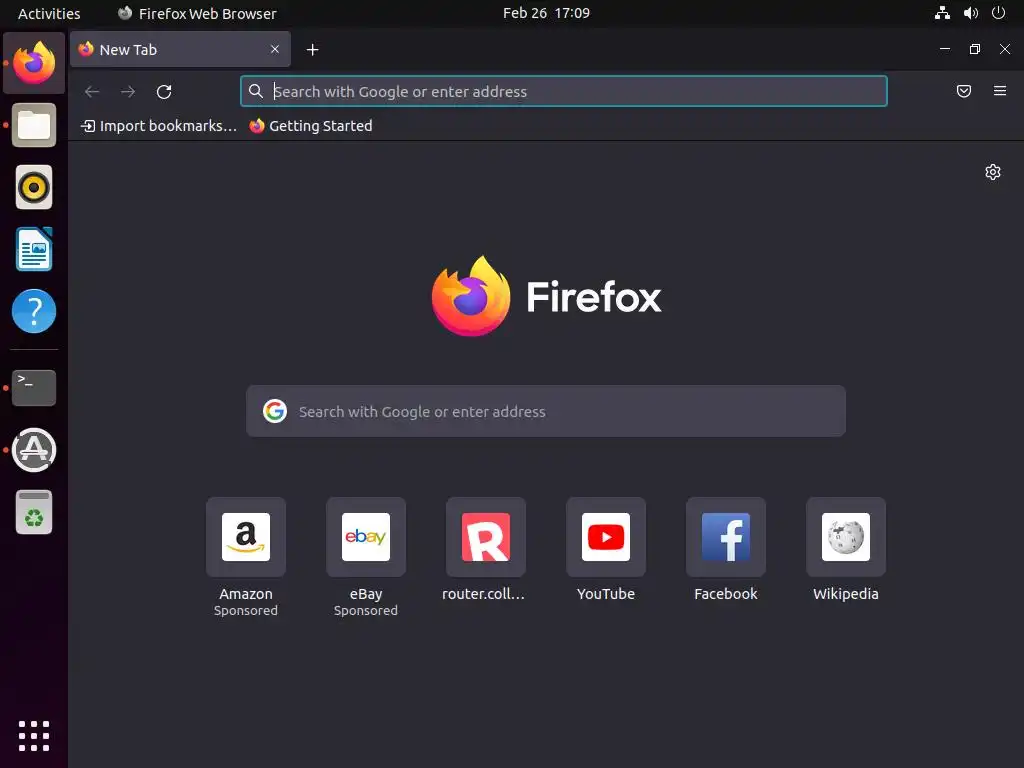
Task: Open power menu in top bar
Action: click(x=998, y=13)
